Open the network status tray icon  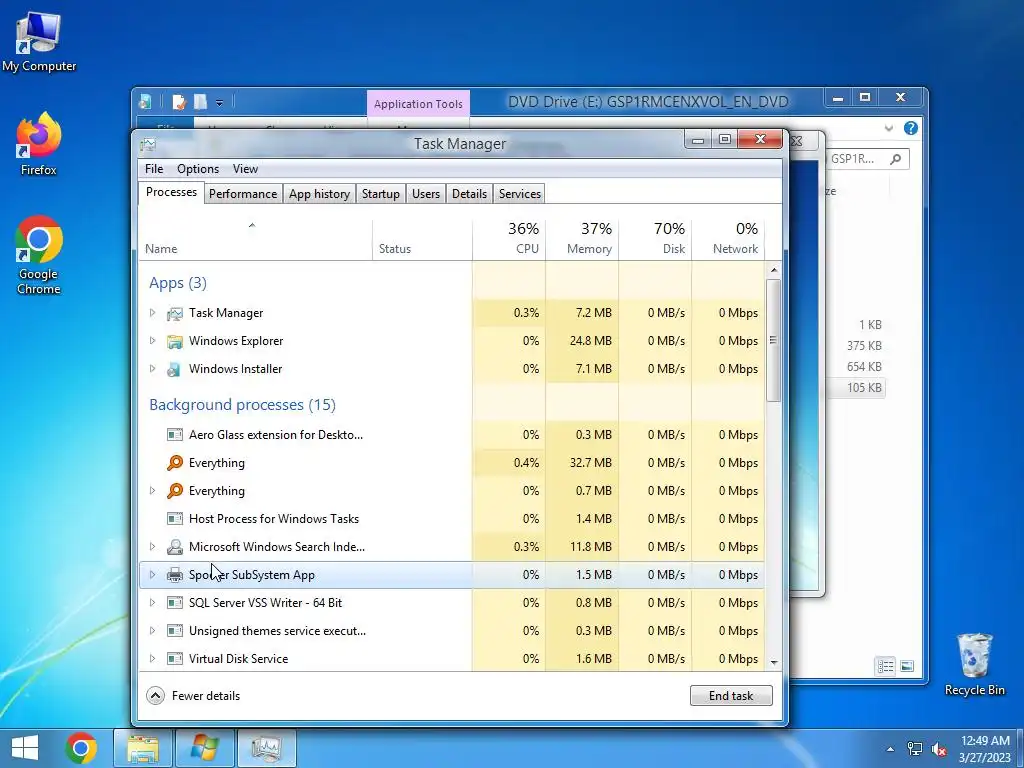pyautogui.click(x=915, y=749)
